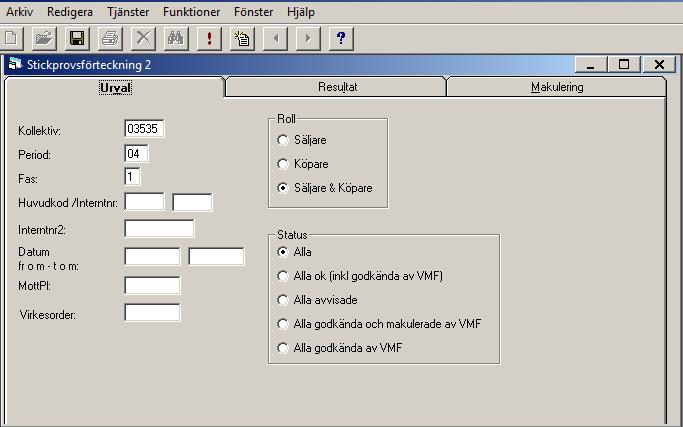This screenshot has height=427, width=683.
Task: Go to previous with left arrow icon
Action: click(x=275, y=39)
